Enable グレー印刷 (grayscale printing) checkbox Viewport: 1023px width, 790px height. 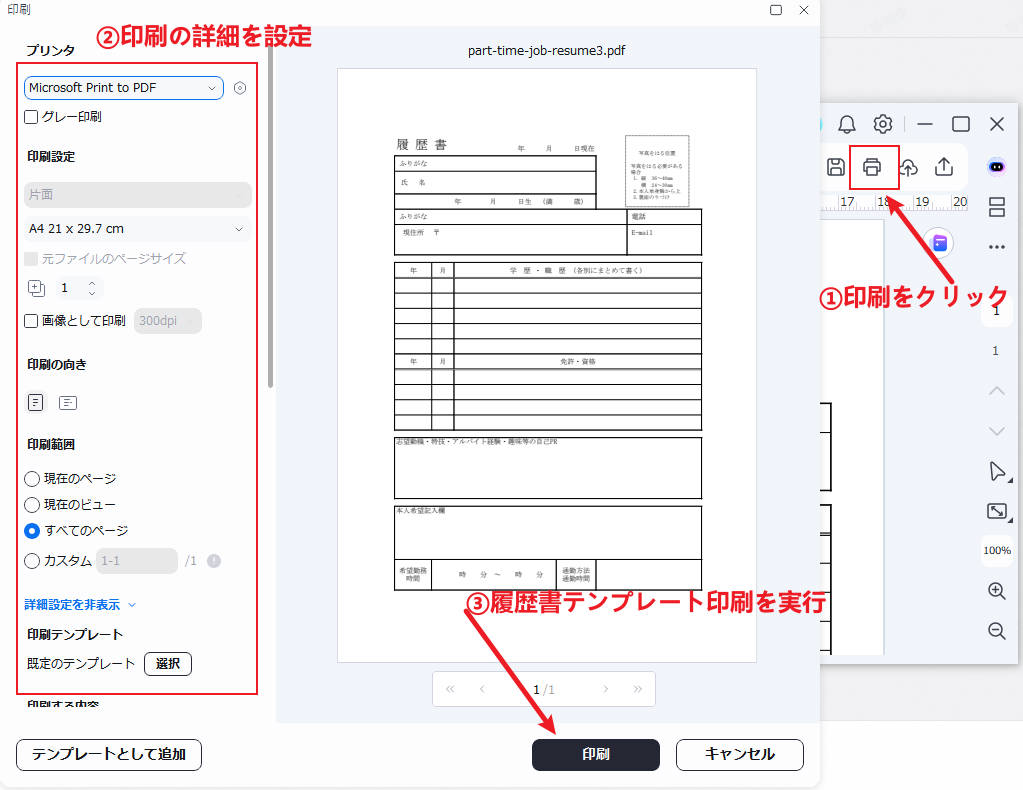30,117
